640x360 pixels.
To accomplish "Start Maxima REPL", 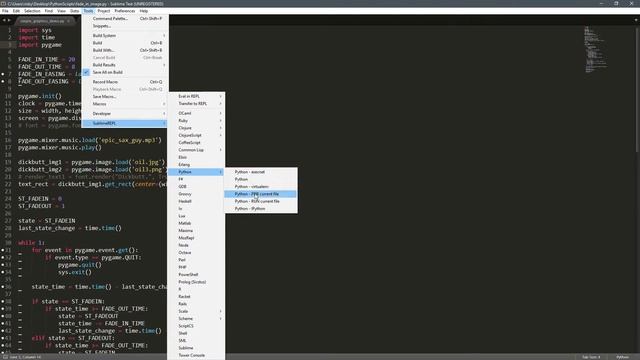I will pyautogui.click(x=196, y=231).
